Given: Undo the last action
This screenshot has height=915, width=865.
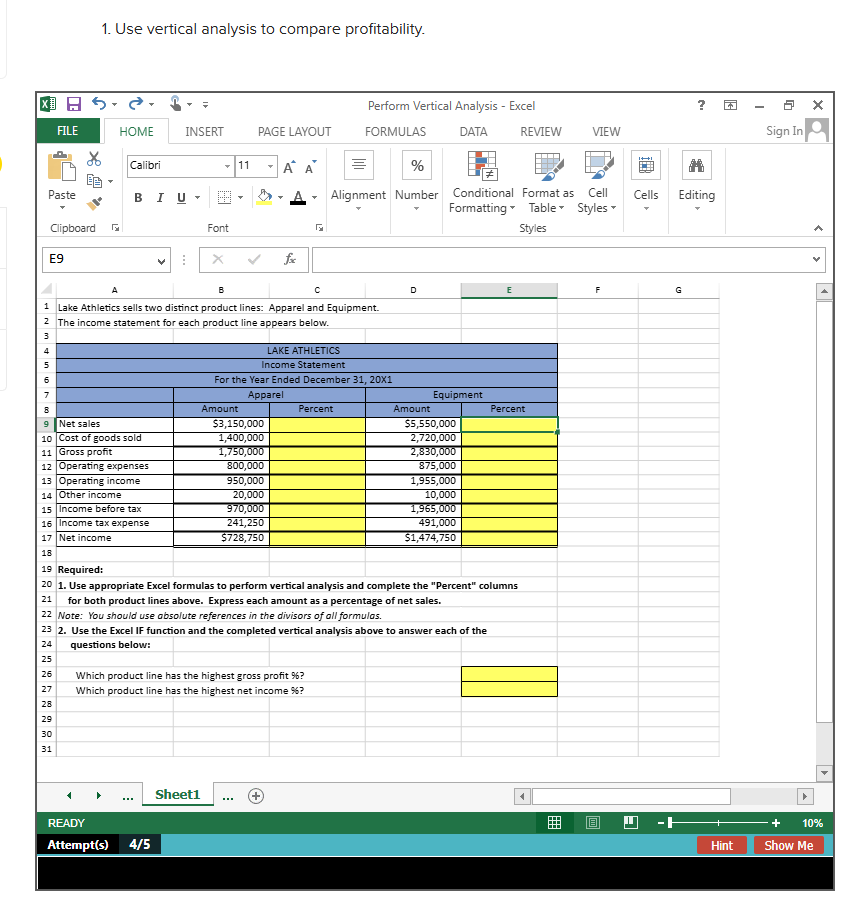Looking at the screenshot, I should pyautogui.click(x=96, y=103).
